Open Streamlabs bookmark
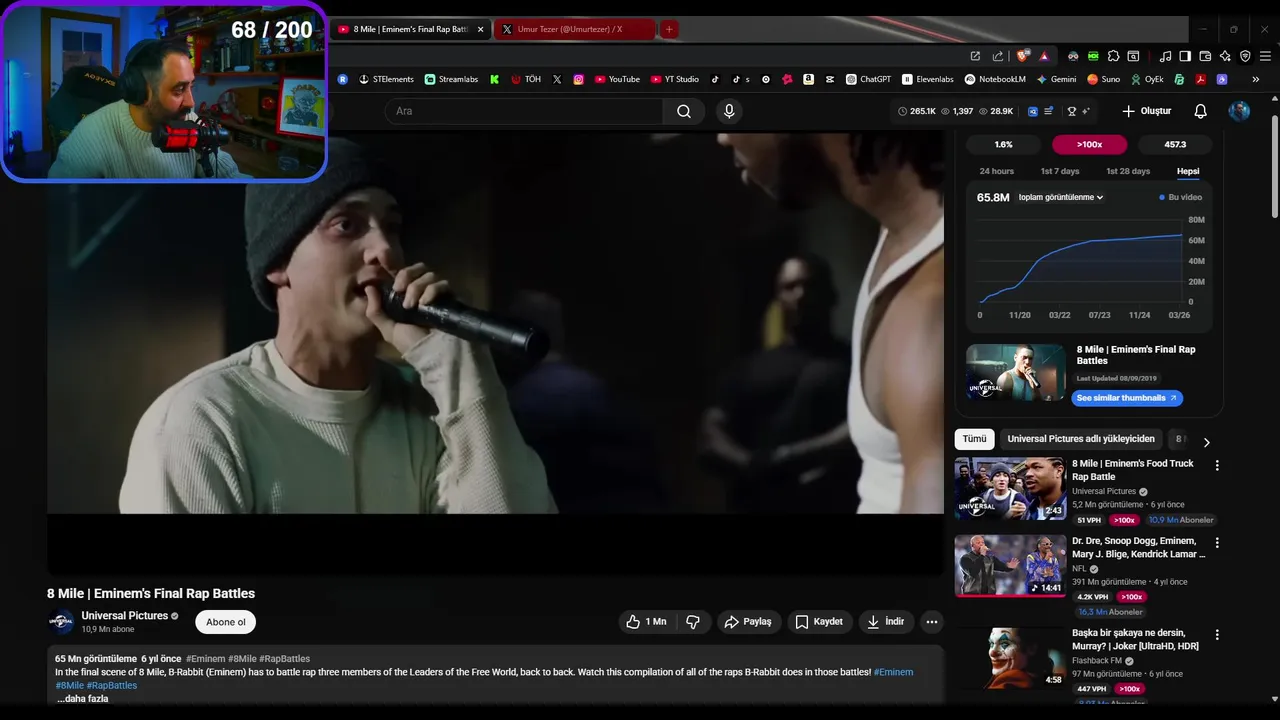The height and width of the screenshot is (720, 1280). pyautogui.click(x=451, y=79)
